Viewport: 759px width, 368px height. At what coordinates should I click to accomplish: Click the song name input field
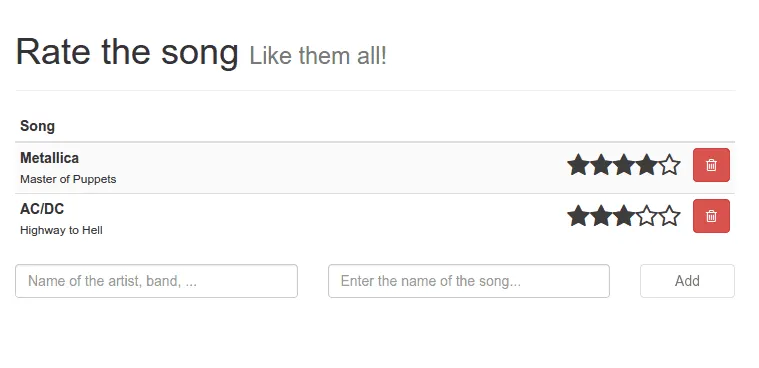469,281
